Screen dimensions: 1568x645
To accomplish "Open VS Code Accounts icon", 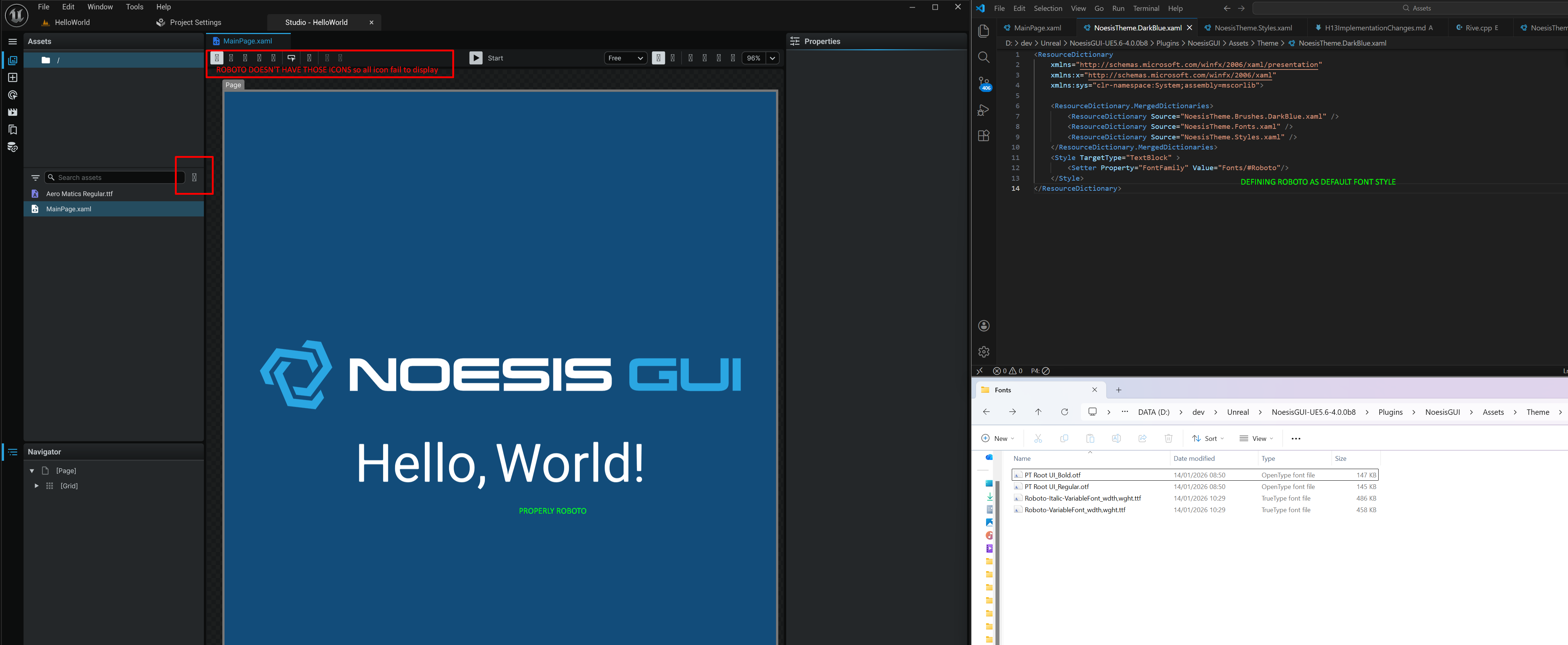I will click(x=984, y=325).
